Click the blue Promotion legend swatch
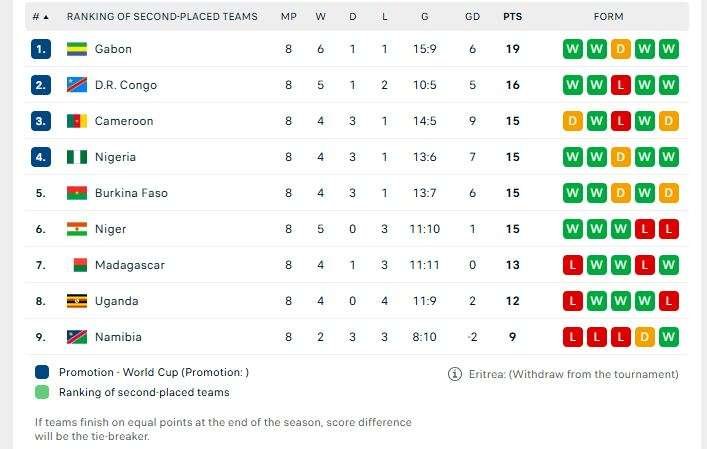707x449 pixels. pos(42,372)
